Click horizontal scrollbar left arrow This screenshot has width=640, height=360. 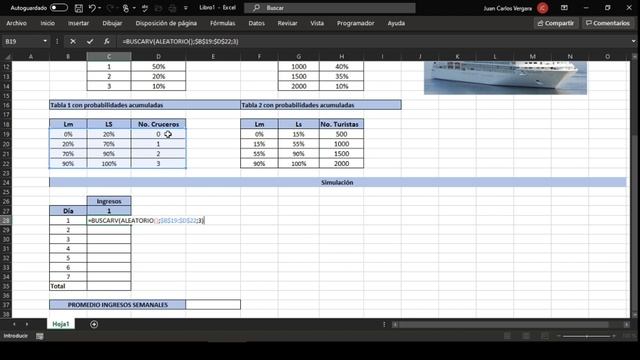pos(395,324)
